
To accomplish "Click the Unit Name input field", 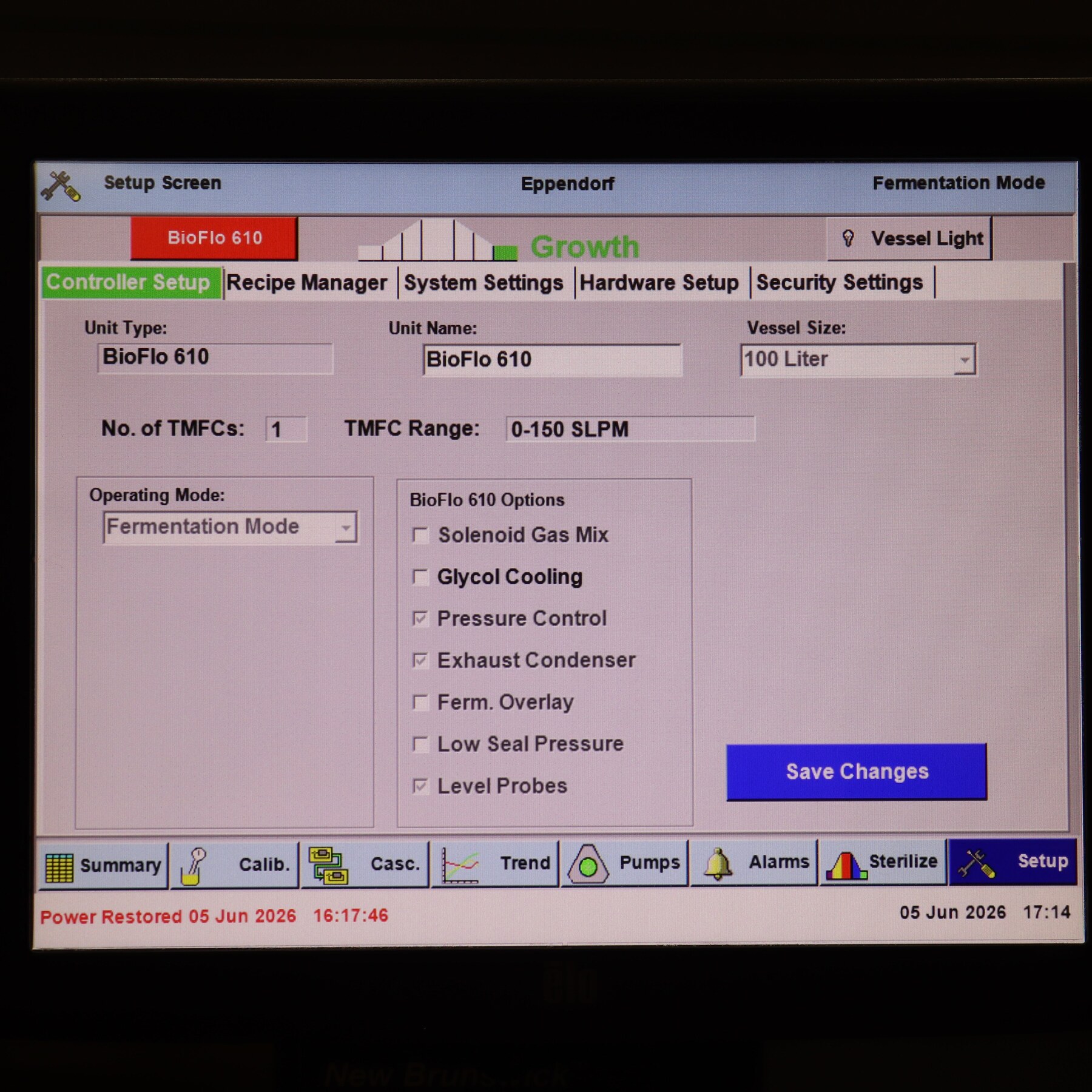I will [552, 360].
